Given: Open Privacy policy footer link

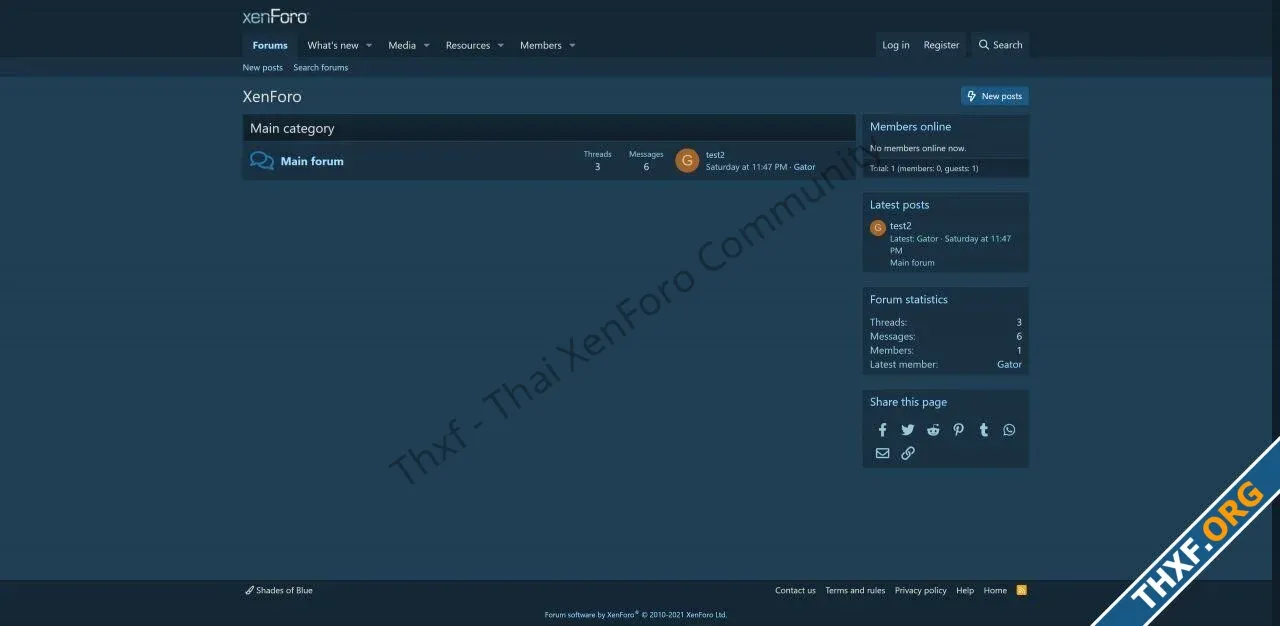Looking at the screenshot, I should [x=920, y=590].
